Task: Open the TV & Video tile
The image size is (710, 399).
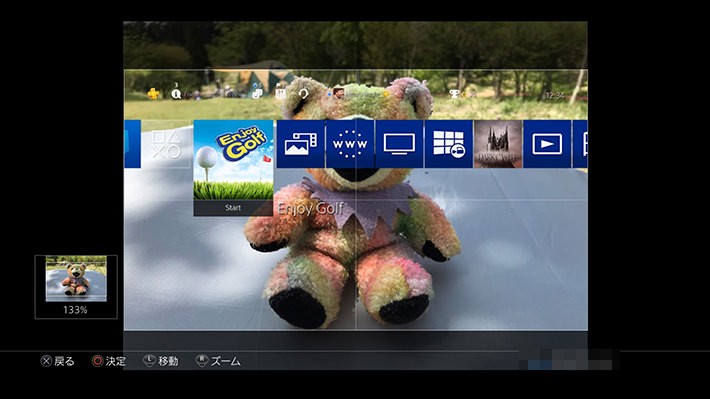Action: click(x=399, y=144)
